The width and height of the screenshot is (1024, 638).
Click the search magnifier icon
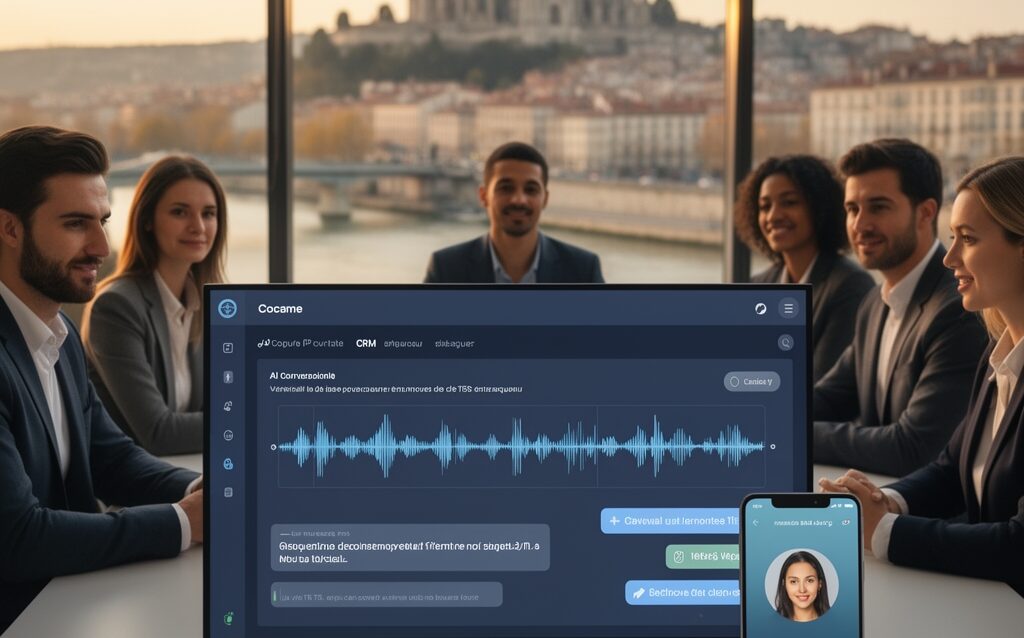786,343
